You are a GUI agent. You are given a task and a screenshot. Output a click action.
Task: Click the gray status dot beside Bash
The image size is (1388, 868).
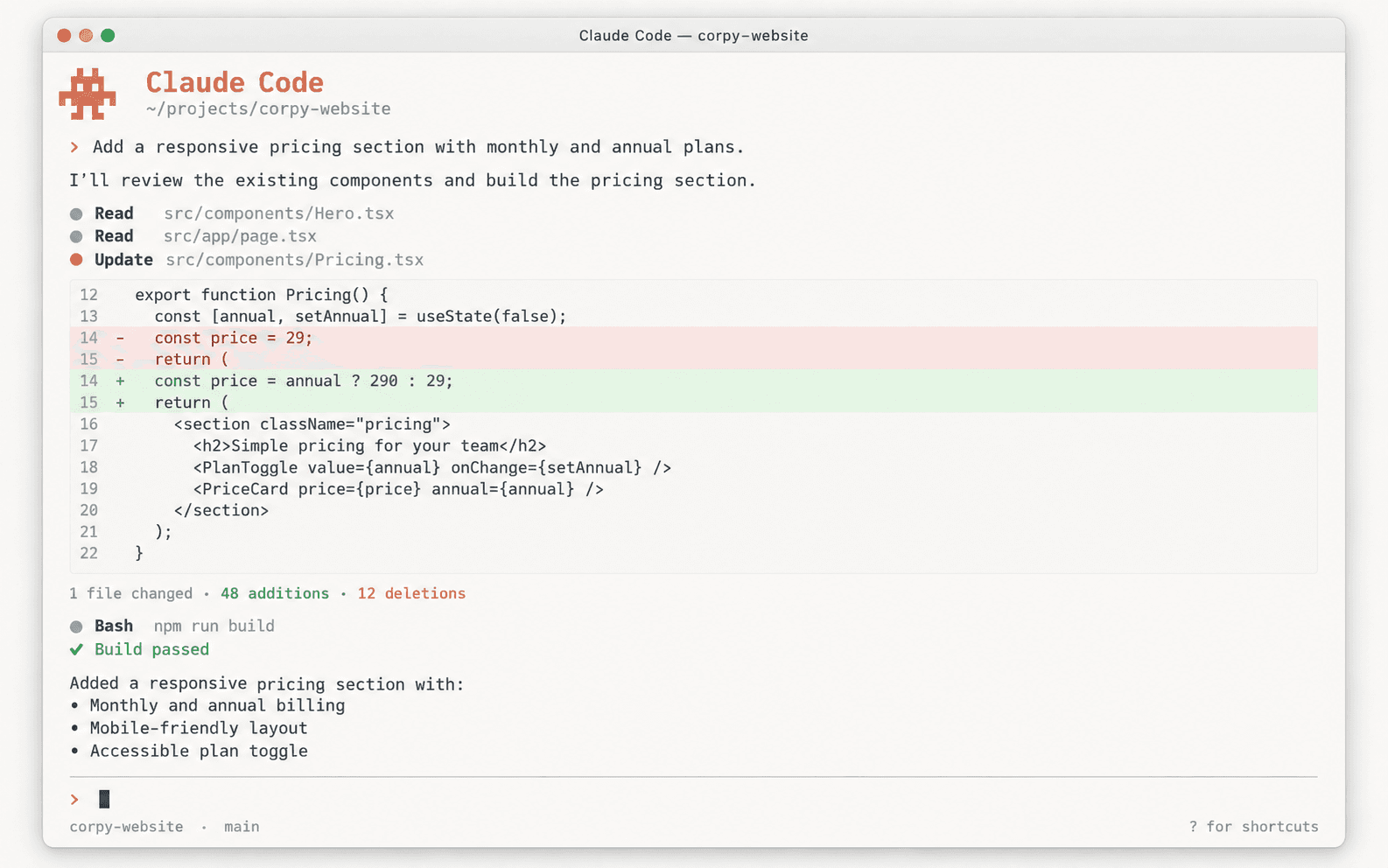(76, 626)
